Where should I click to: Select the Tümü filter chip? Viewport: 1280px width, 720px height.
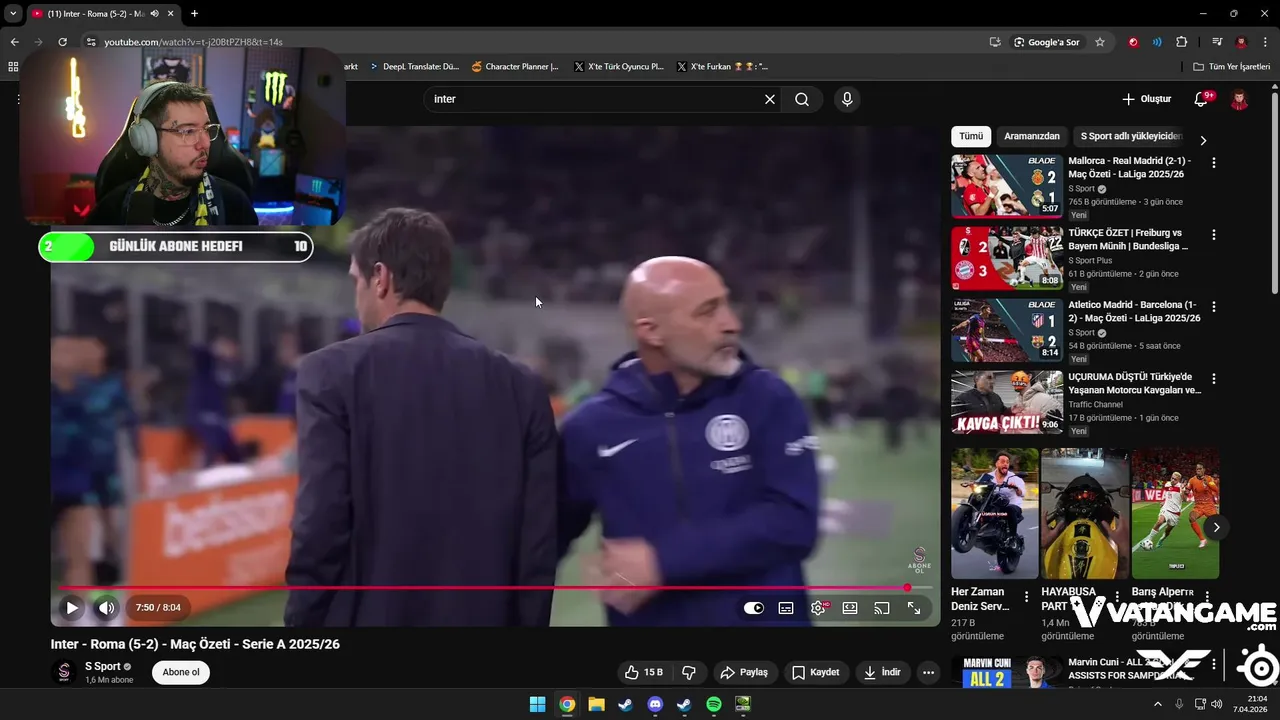(x=971, y=136)
